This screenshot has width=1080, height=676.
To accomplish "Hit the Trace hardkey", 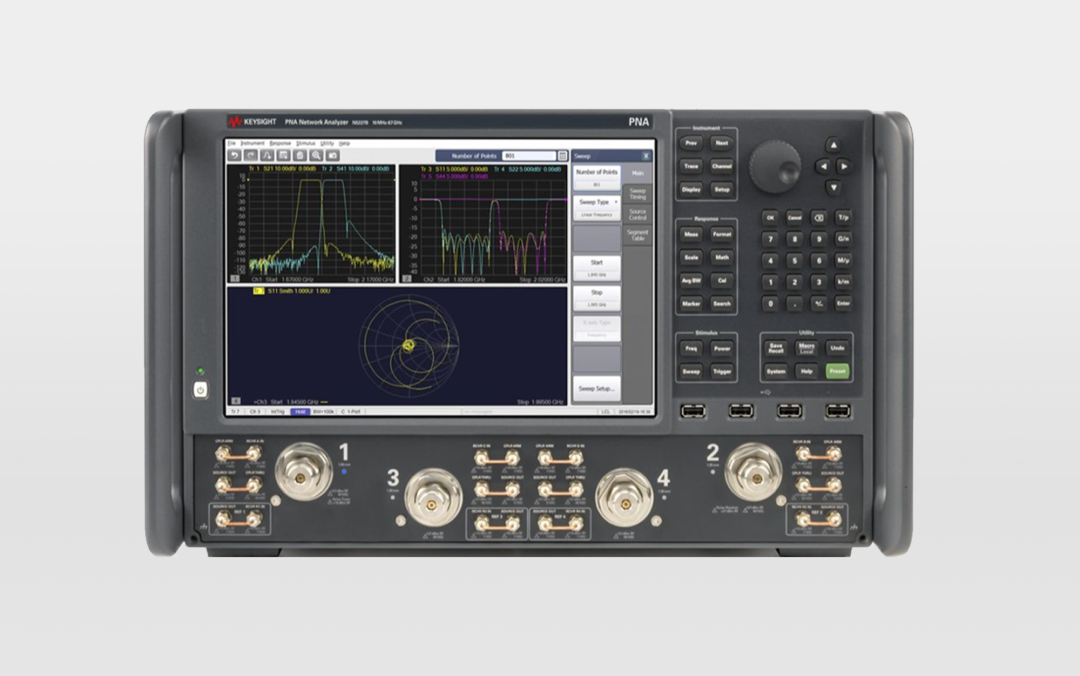I will [691, 166].
